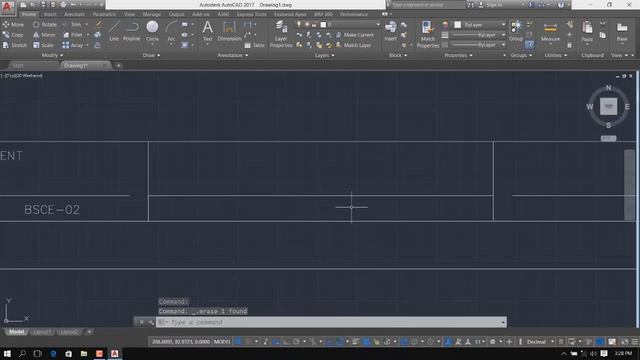Open Layer Properties manager

click(x=281, y=34)
